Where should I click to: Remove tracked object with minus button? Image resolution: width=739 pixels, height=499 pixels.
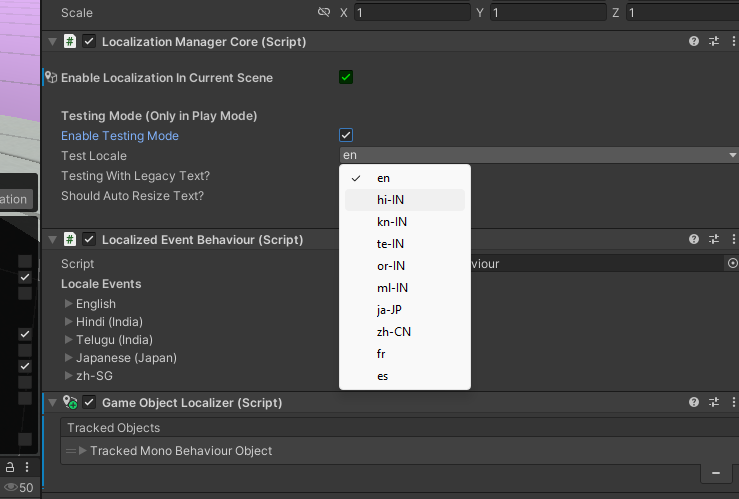715,473
